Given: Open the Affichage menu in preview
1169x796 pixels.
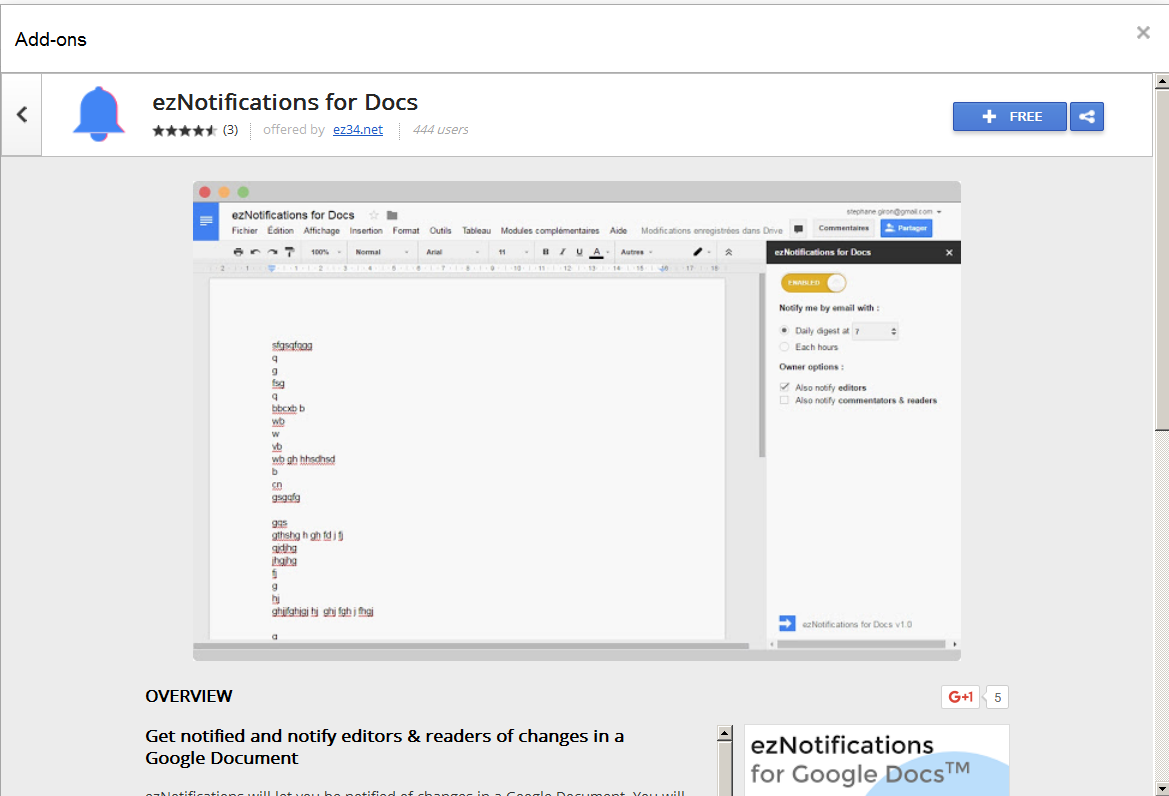Looking at the screenshot, I should (x=321, y=231).
